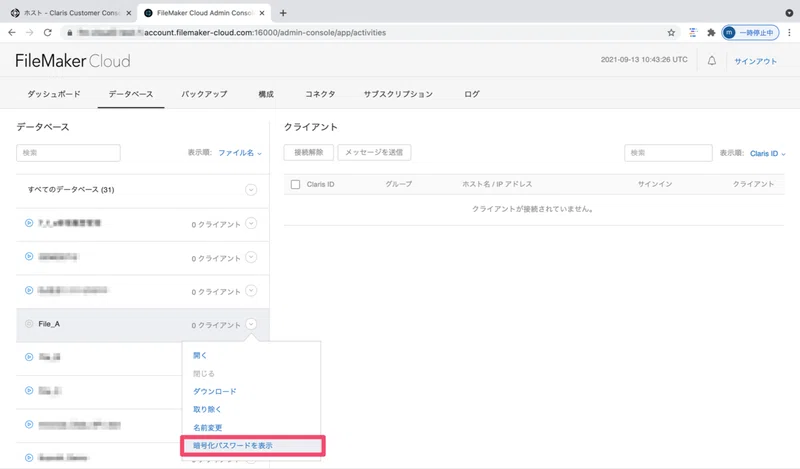The image size is (800, 469).
Task: Open the 構成 tab
Action: pyautogui.click(x=266, y=94)
